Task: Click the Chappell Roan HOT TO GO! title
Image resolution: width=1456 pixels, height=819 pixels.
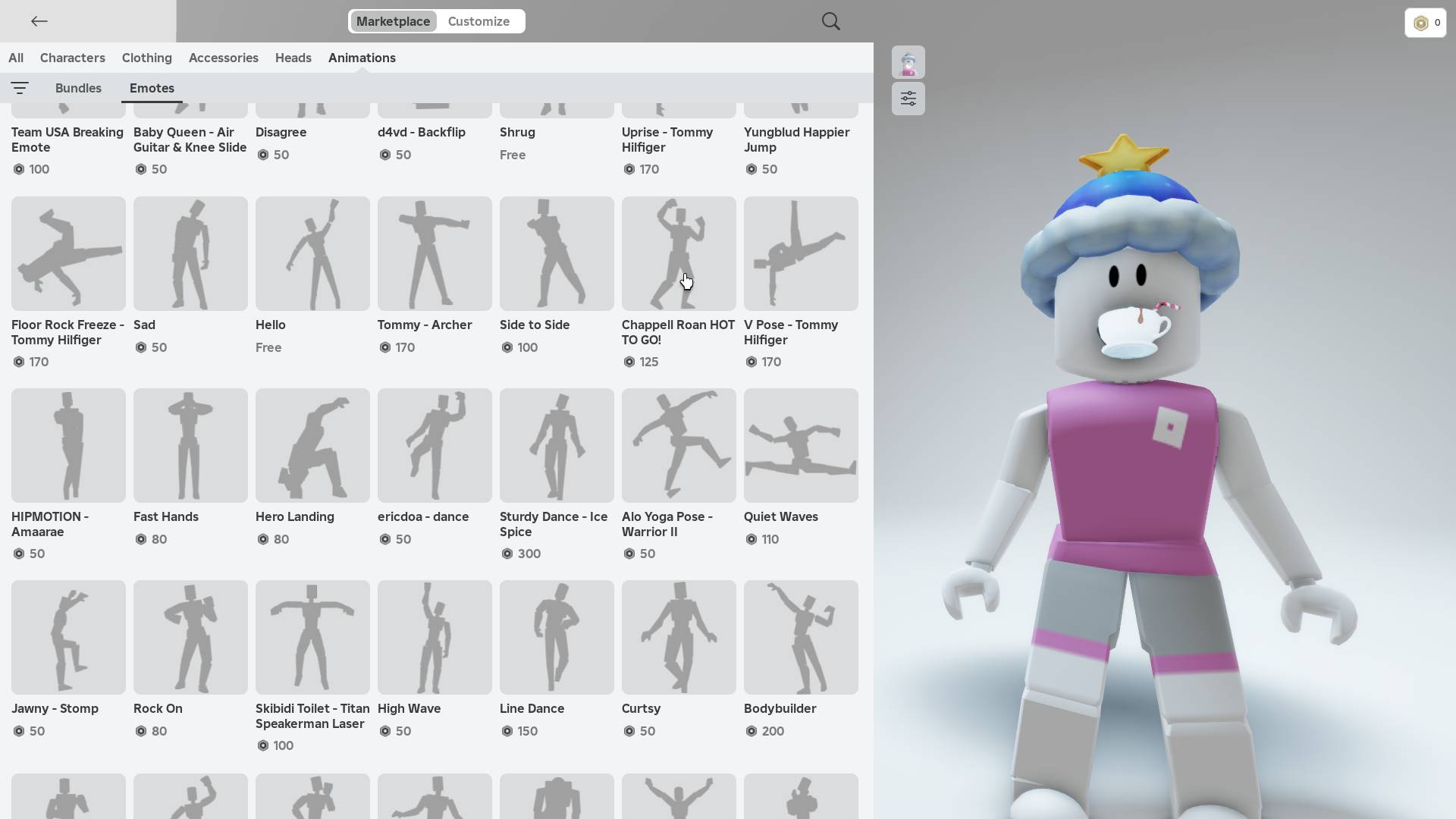Action: [x=678, y=332]
